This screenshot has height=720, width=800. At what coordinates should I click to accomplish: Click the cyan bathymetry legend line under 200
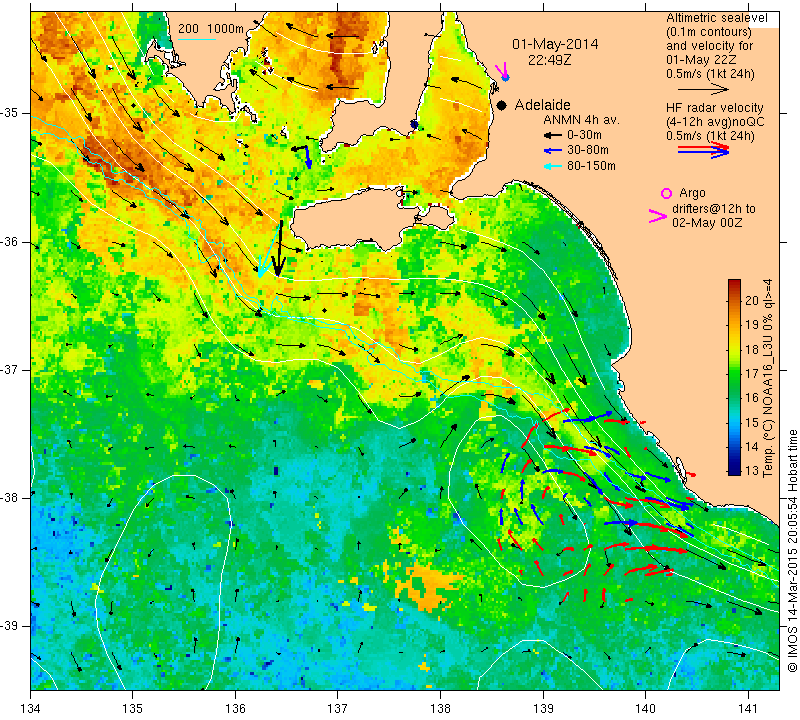coord(197,39)
